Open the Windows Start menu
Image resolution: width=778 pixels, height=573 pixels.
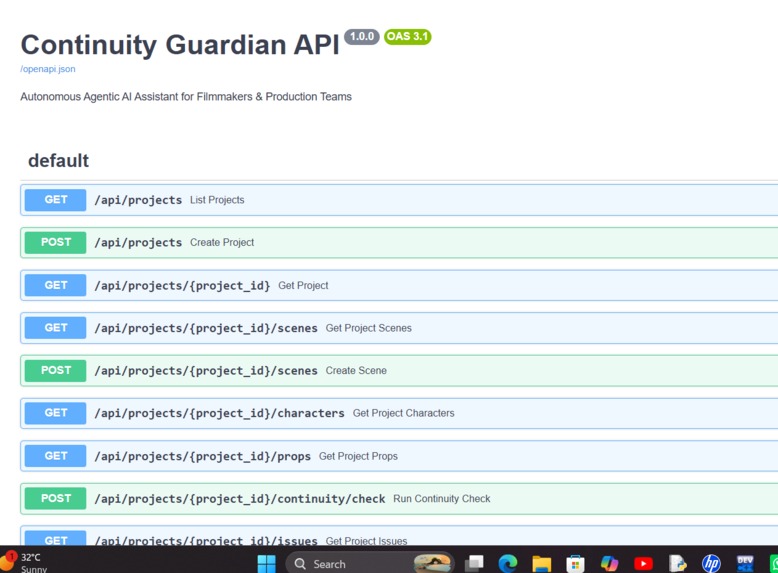pyautogui.click(x=267, y=564)
